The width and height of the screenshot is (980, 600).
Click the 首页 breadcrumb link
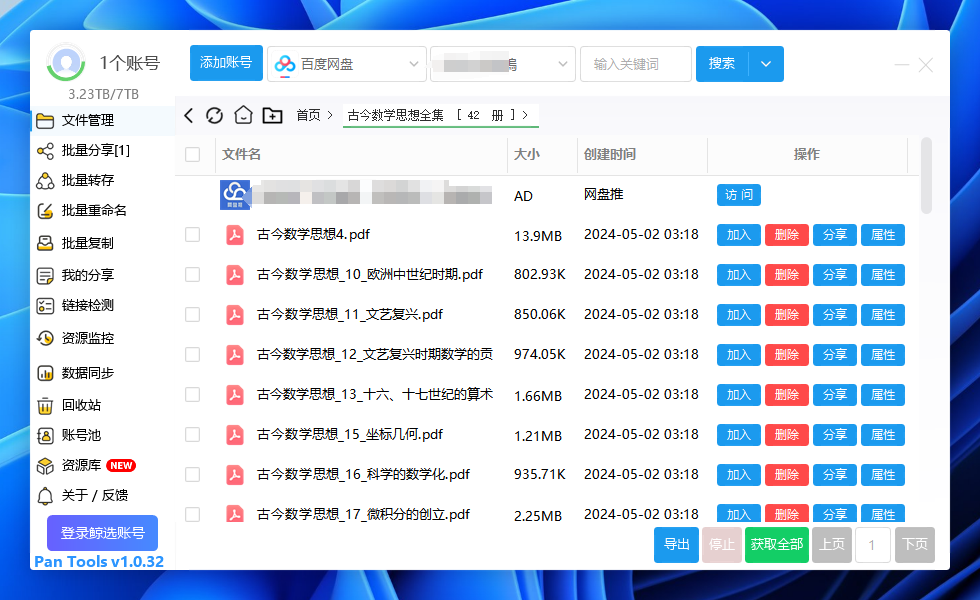[x=308, y=115]
